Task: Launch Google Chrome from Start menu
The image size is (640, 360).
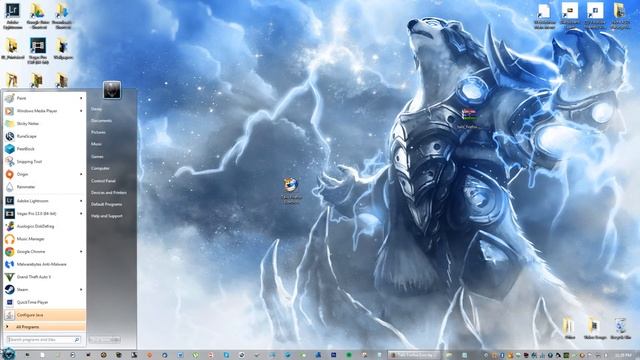Action: (x=44, y=251)
